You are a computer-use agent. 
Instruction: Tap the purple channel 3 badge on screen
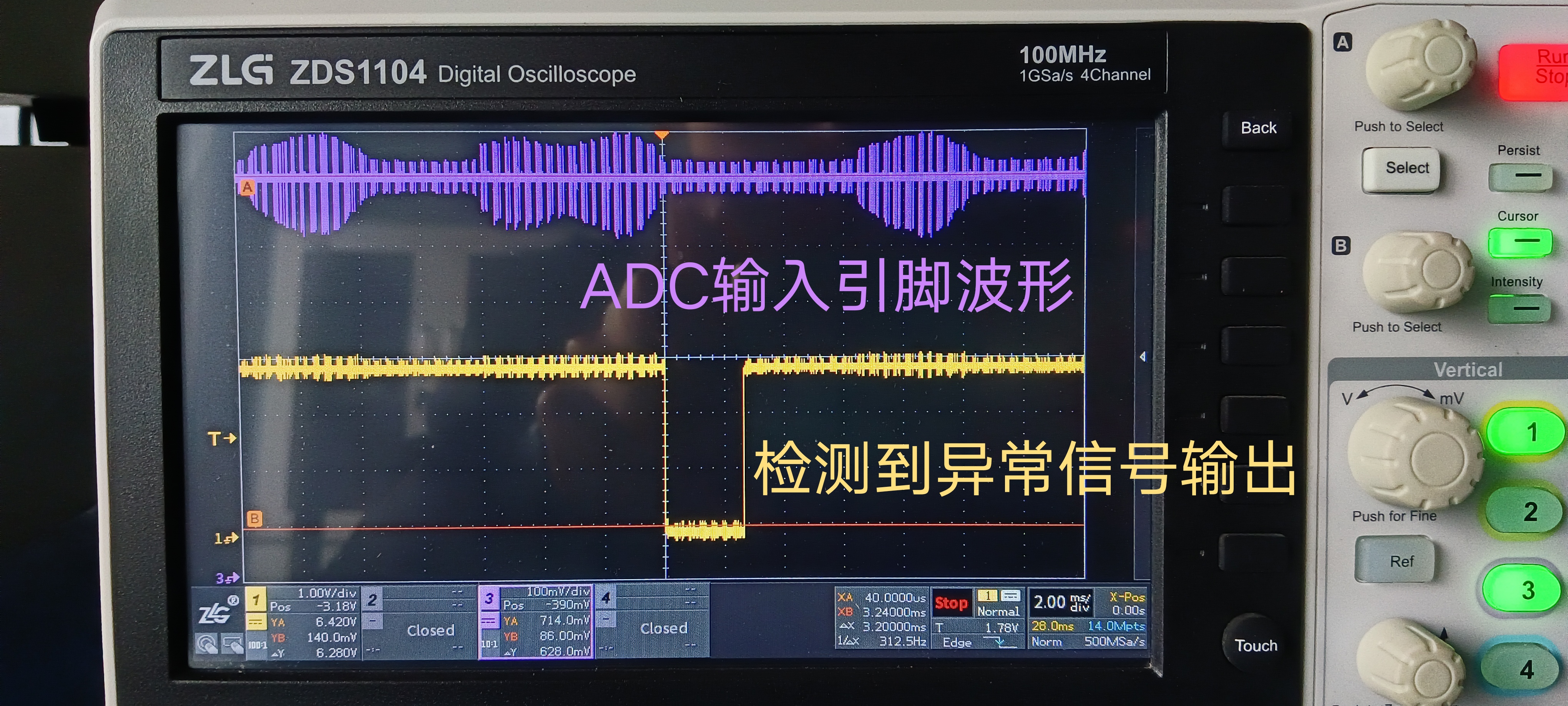489,598
